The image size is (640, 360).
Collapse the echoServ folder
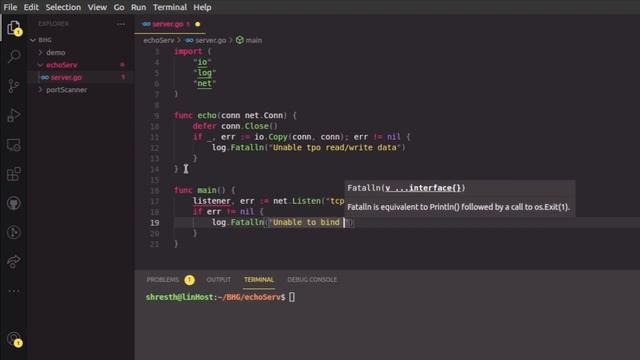tap(40, 65)
